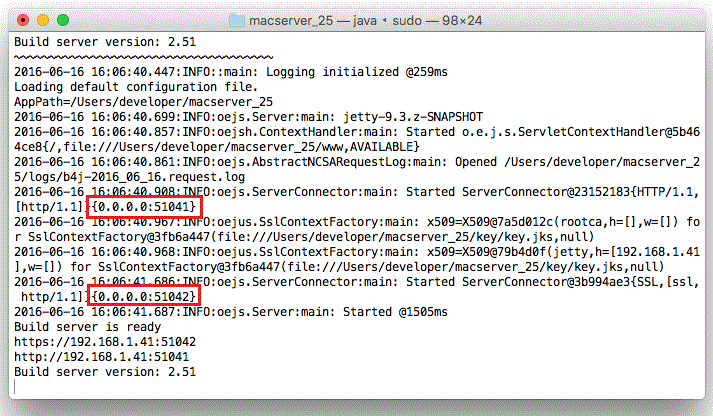Click the "Build server is ready" line
Image resolution: width=713 pixels, height=416 pixels.
click(x=82, y=327)
